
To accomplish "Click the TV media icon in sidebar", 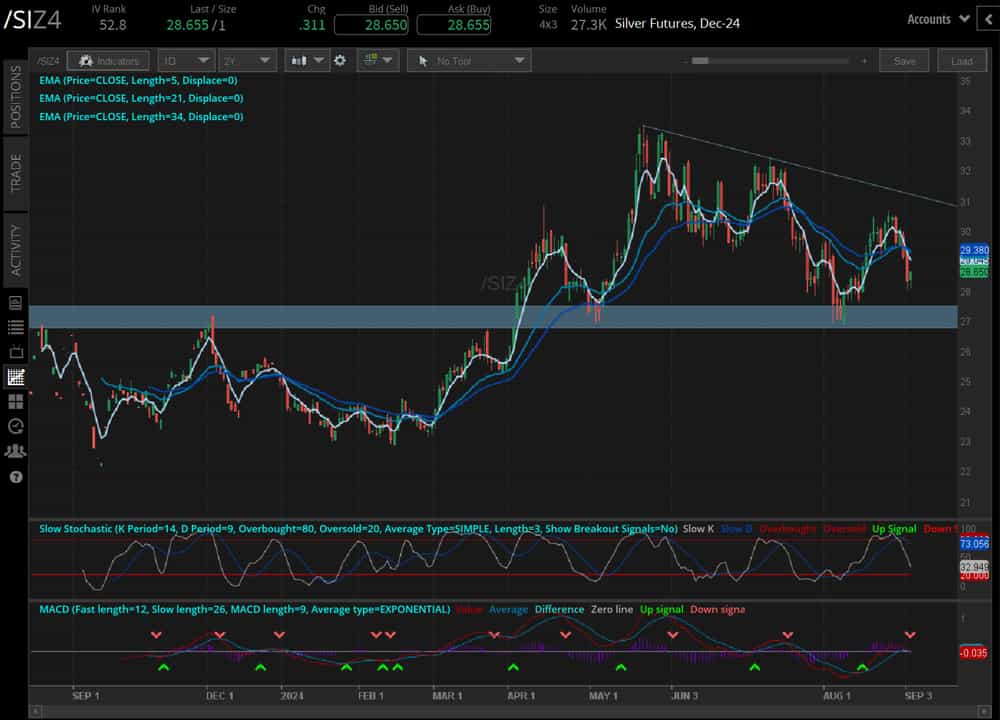I will 15,352.
